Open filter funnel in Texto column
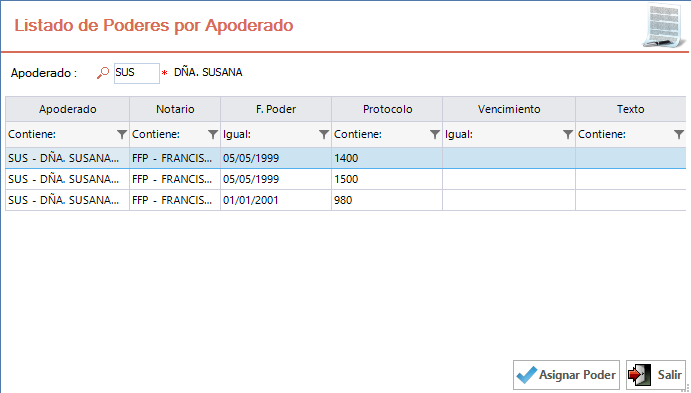The width and height of the screenshot is (691, 393). click(679, 134)
